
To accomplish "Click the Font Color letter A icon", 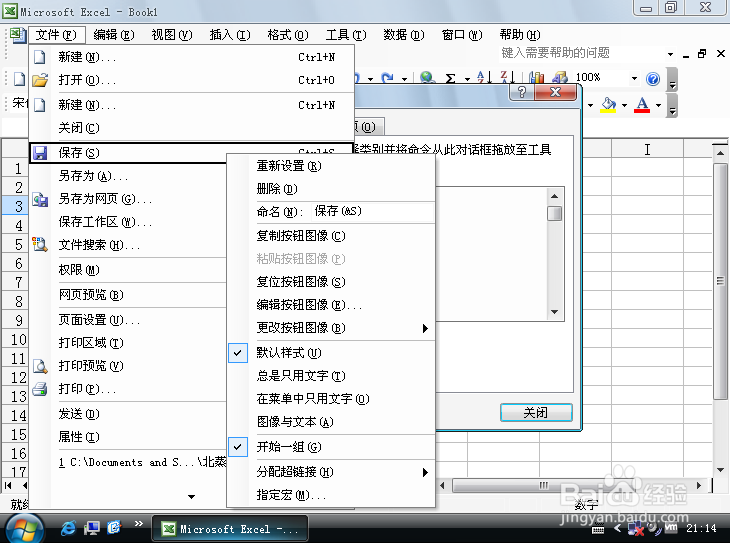I will click(x=642, y=104).
